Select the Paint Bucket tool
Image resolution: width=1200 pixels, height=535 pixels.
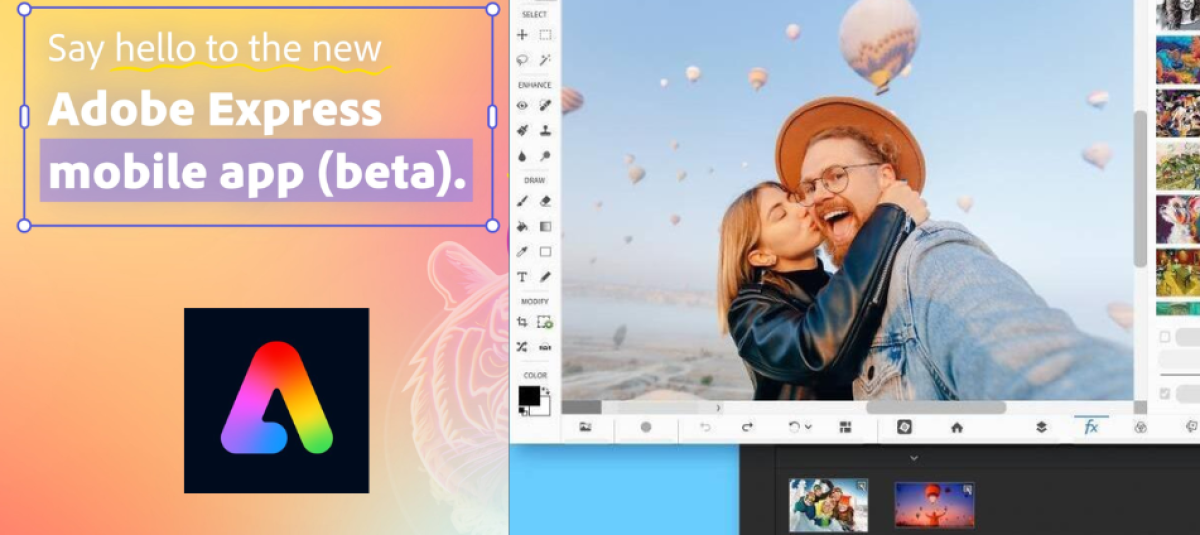click(x=522, y=227)
